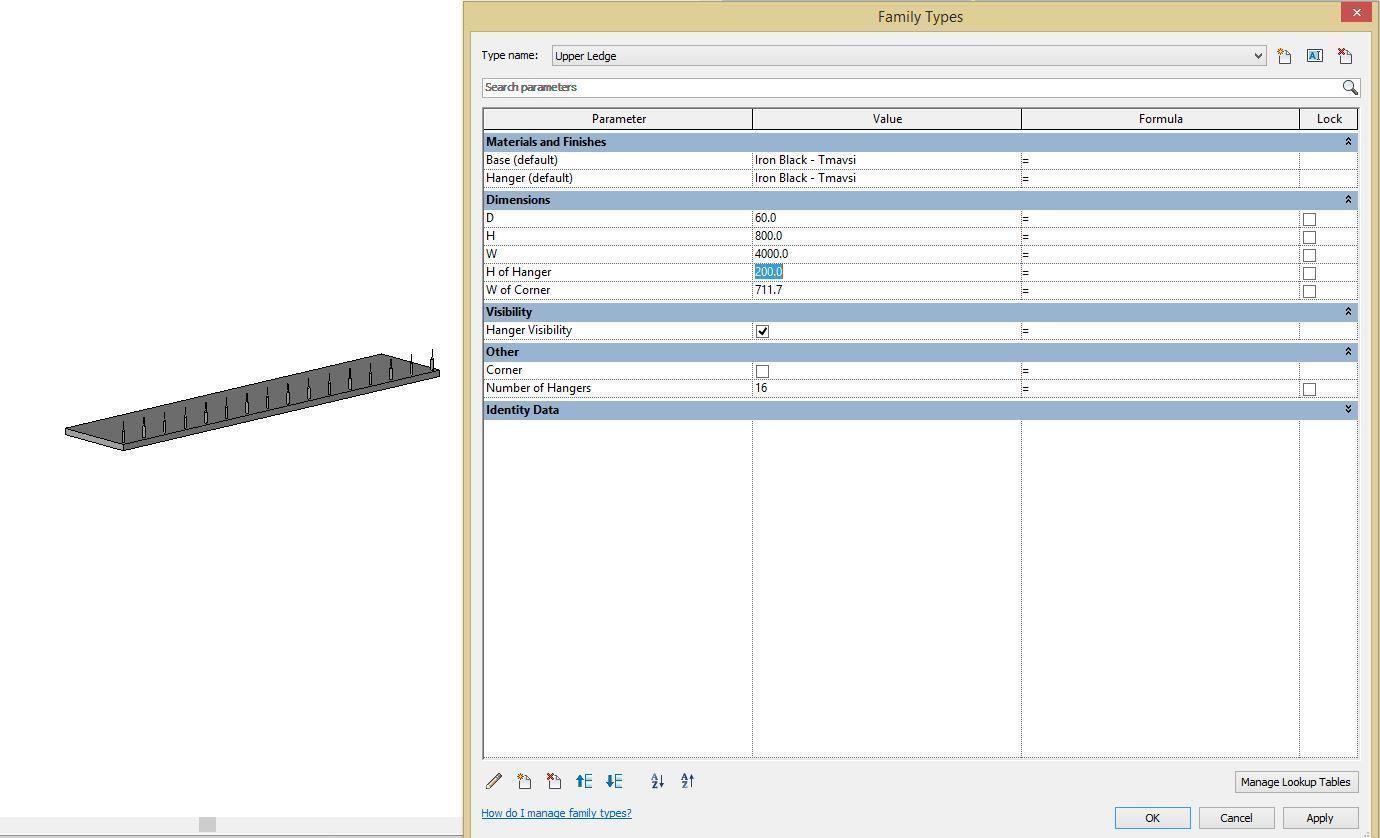Viewport: 1380px width, 838px height.
Task: Click the Delete Type icon
Action: pyautogui.click(x=1344, y=56)
